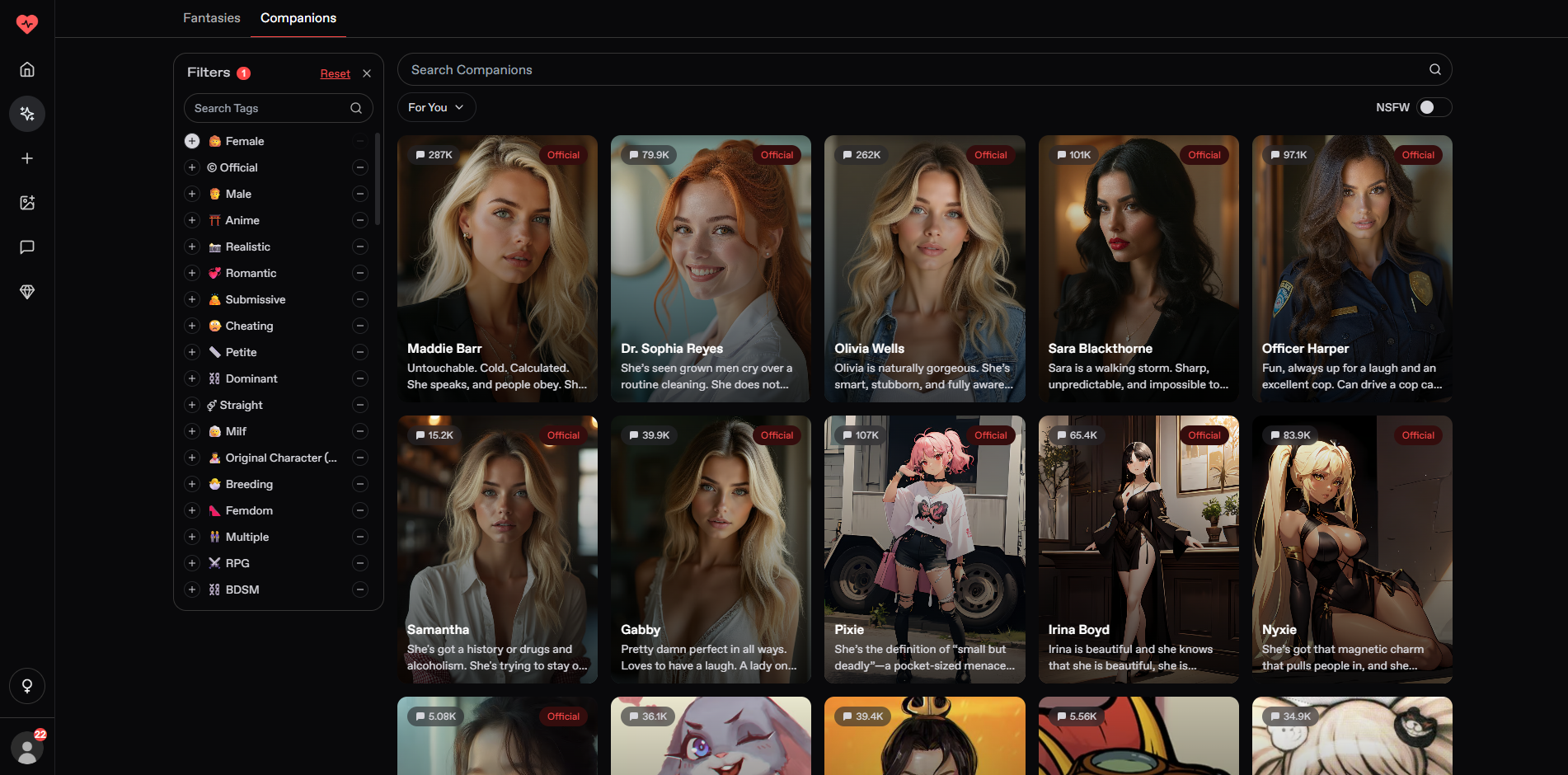Click the plus create icon in sidebar
Viewport: 1568px width, 775px height.
coord(27,158)
